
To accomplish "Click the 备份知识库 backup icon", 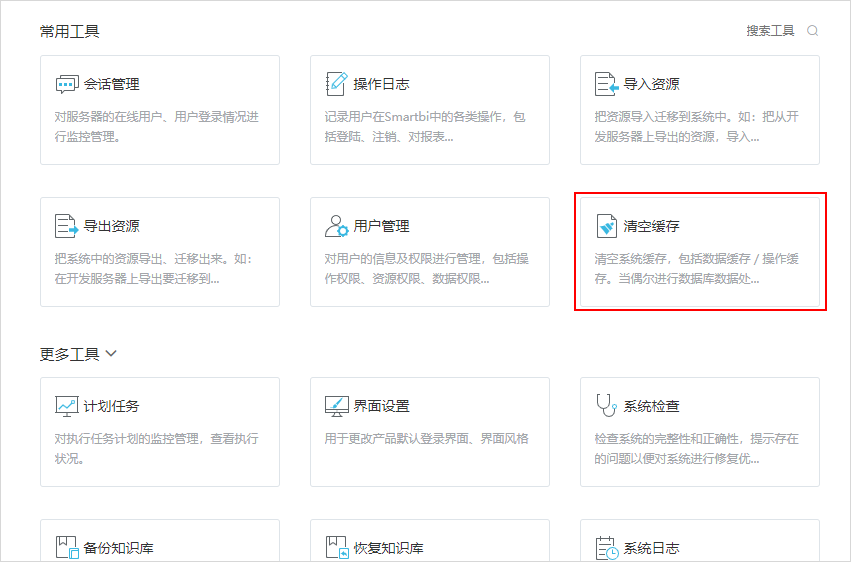I will point(67,547).
